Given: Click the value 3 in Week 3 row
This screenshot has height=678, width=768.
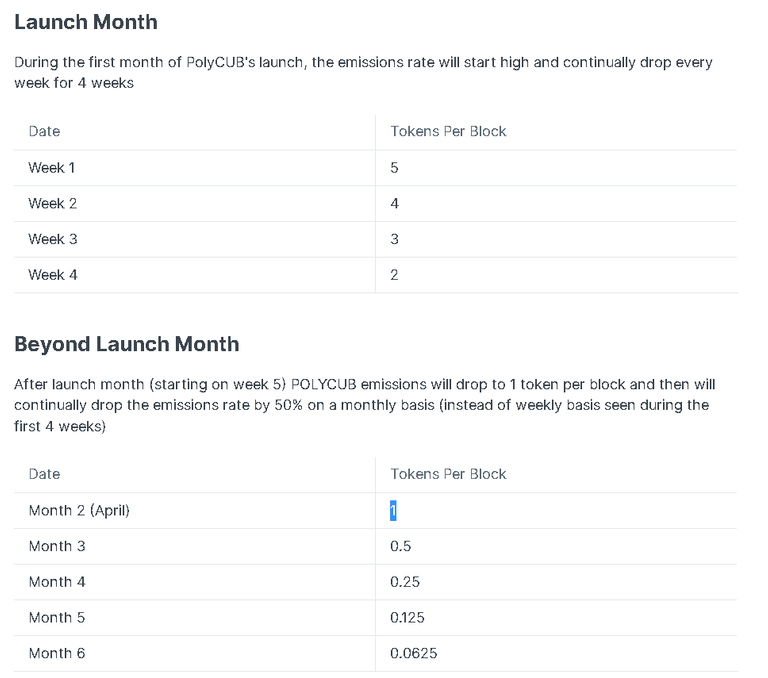Looking at the screenshot, I should point(394,240).
